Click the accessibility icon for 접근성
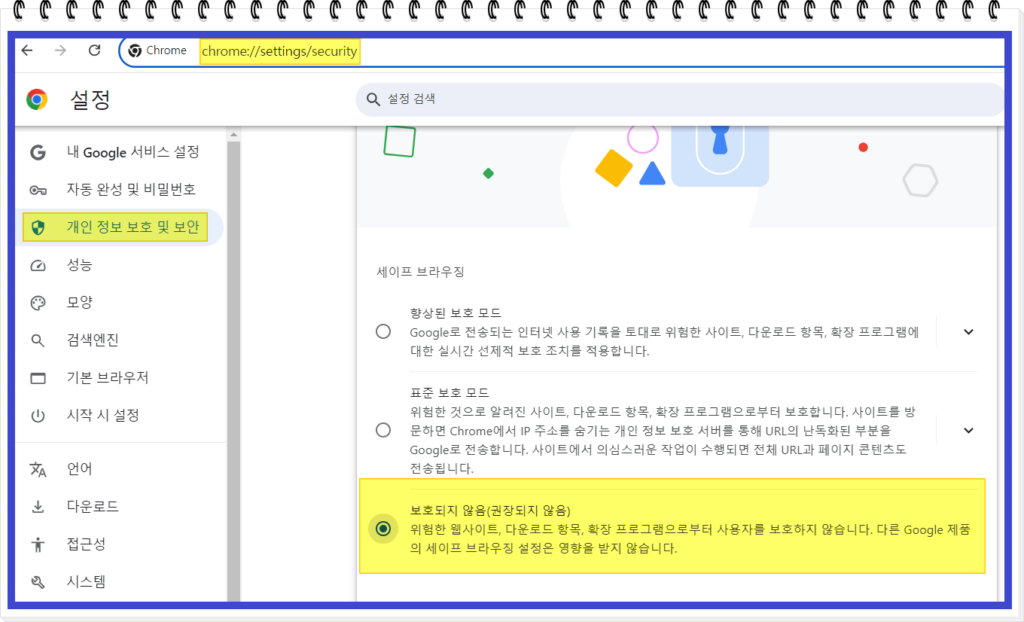The image size is (1024, 622). coord(38,544)
